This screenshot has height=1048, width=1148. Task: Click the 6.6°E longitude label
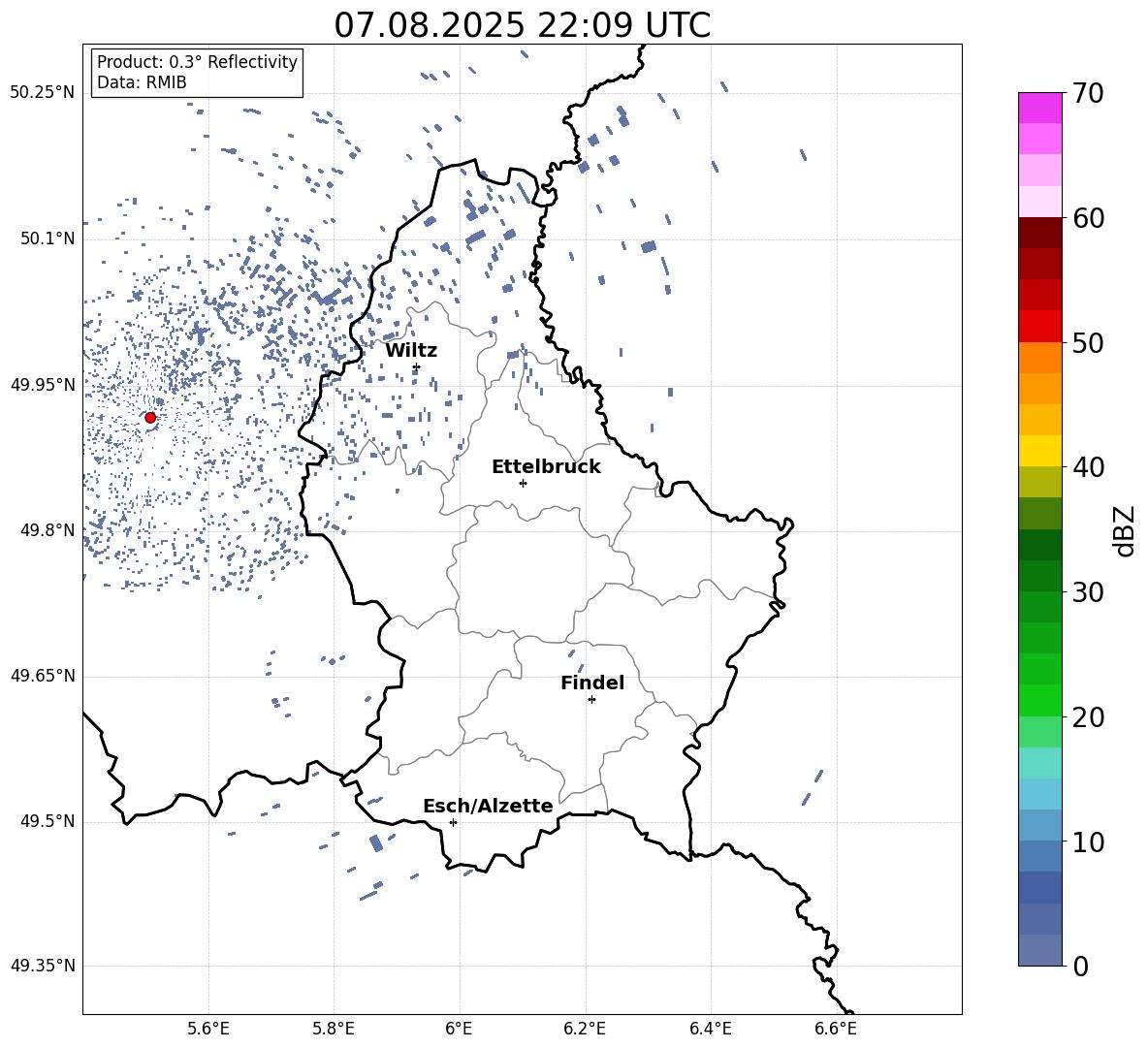[836, 1029]
